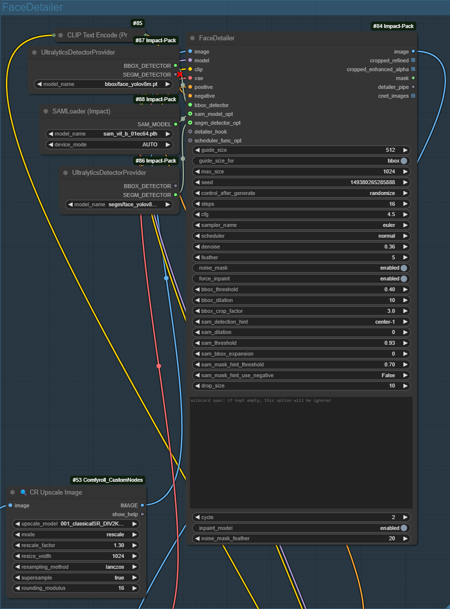Click the bbox_threshold 0.40 field
Screen dimensions: 450x609
(x=301, y=290)
